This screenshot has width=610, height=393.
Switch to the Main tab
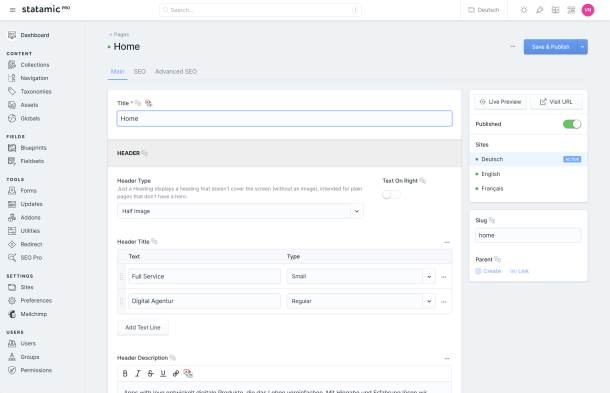(117, 72)
